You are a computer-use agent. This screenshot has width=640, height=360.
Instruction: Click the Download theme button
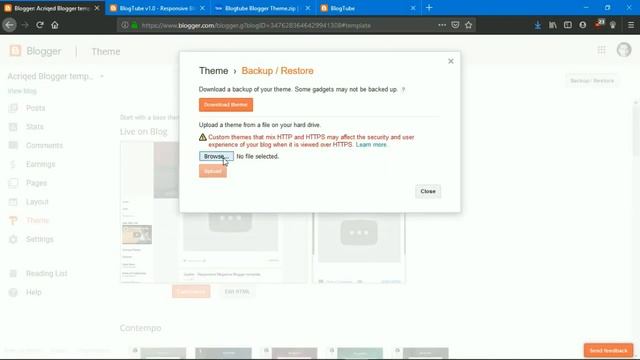pyautogui.click(x=226, y=105)
